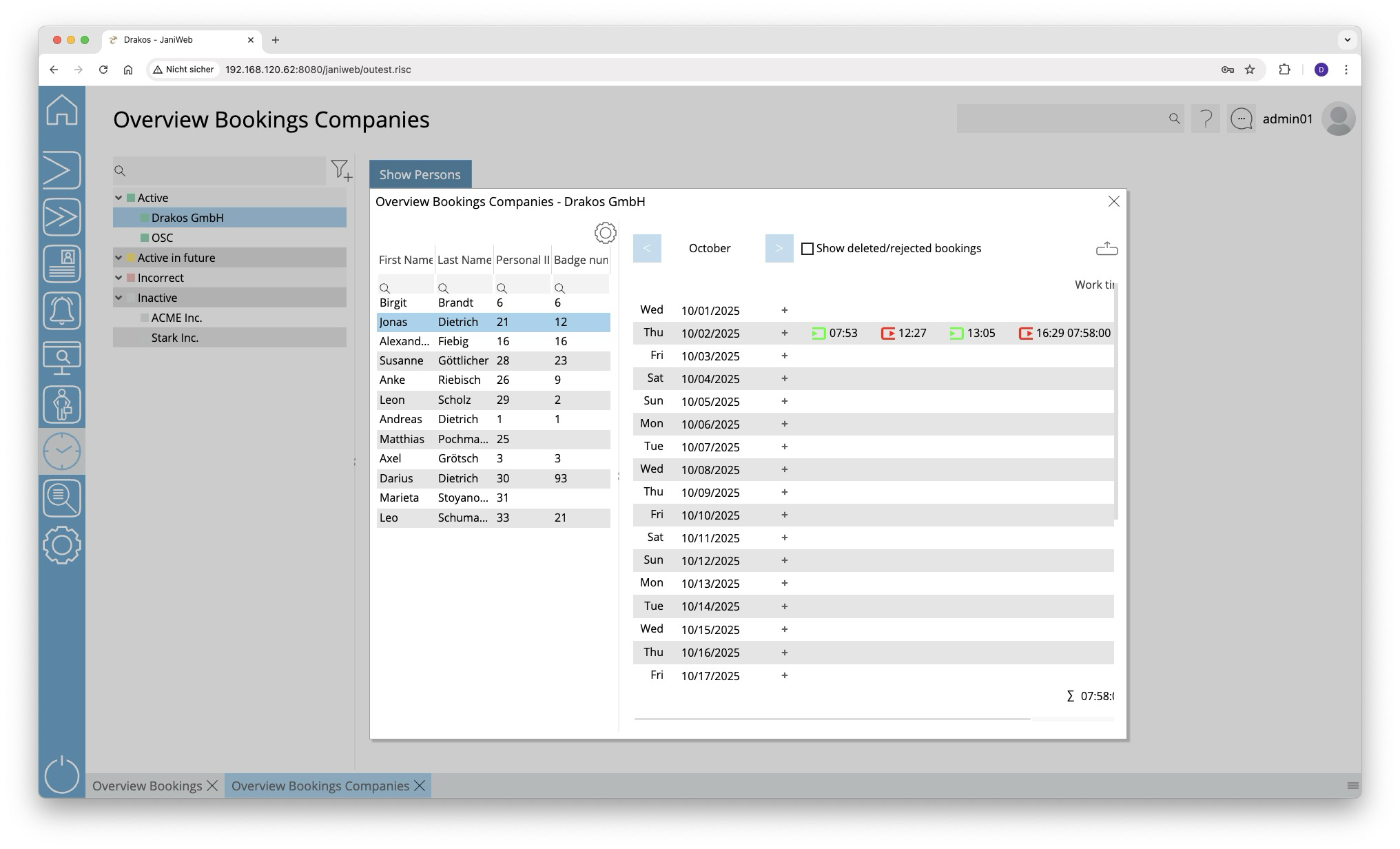Collapse the Active tree group
Screen dimensions: 1400x849
point(119,198)
